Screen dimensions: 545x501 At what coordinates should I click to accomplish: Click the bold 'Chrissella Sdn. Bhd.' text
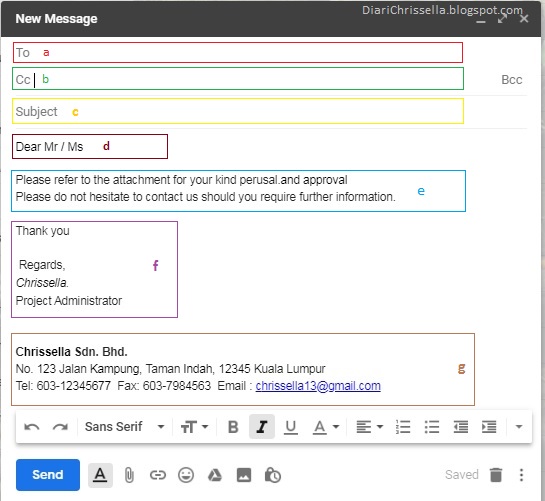pyautogui.click(x=72, y=352)
